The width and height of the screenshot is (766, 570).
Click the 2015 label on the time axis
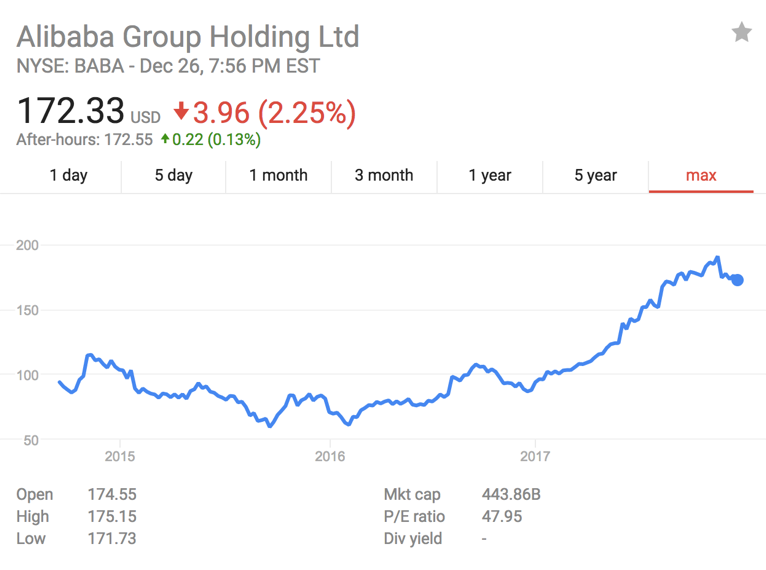[119, 457]
